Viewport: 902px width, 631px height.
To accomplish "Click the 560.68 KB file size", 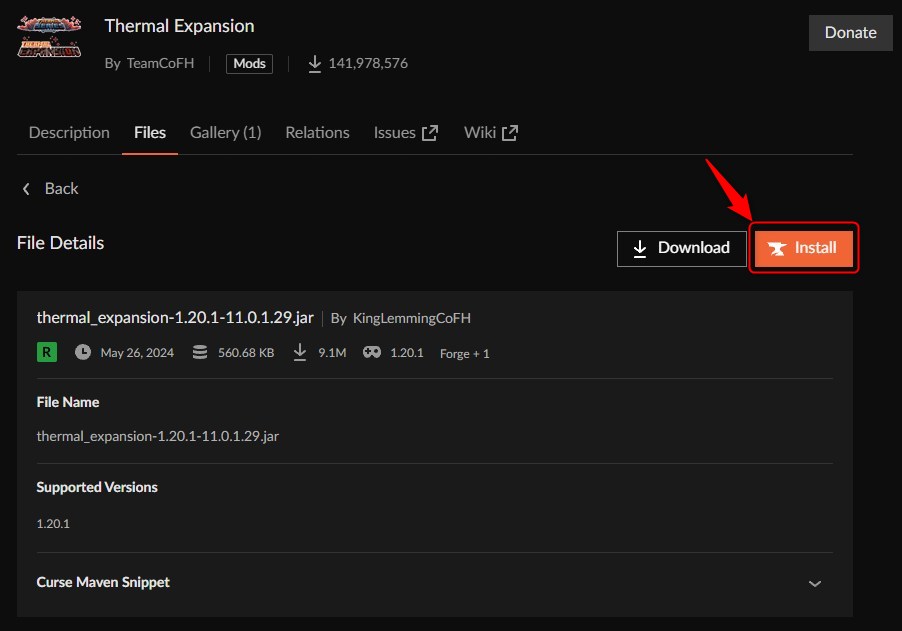I will point(246,353).
